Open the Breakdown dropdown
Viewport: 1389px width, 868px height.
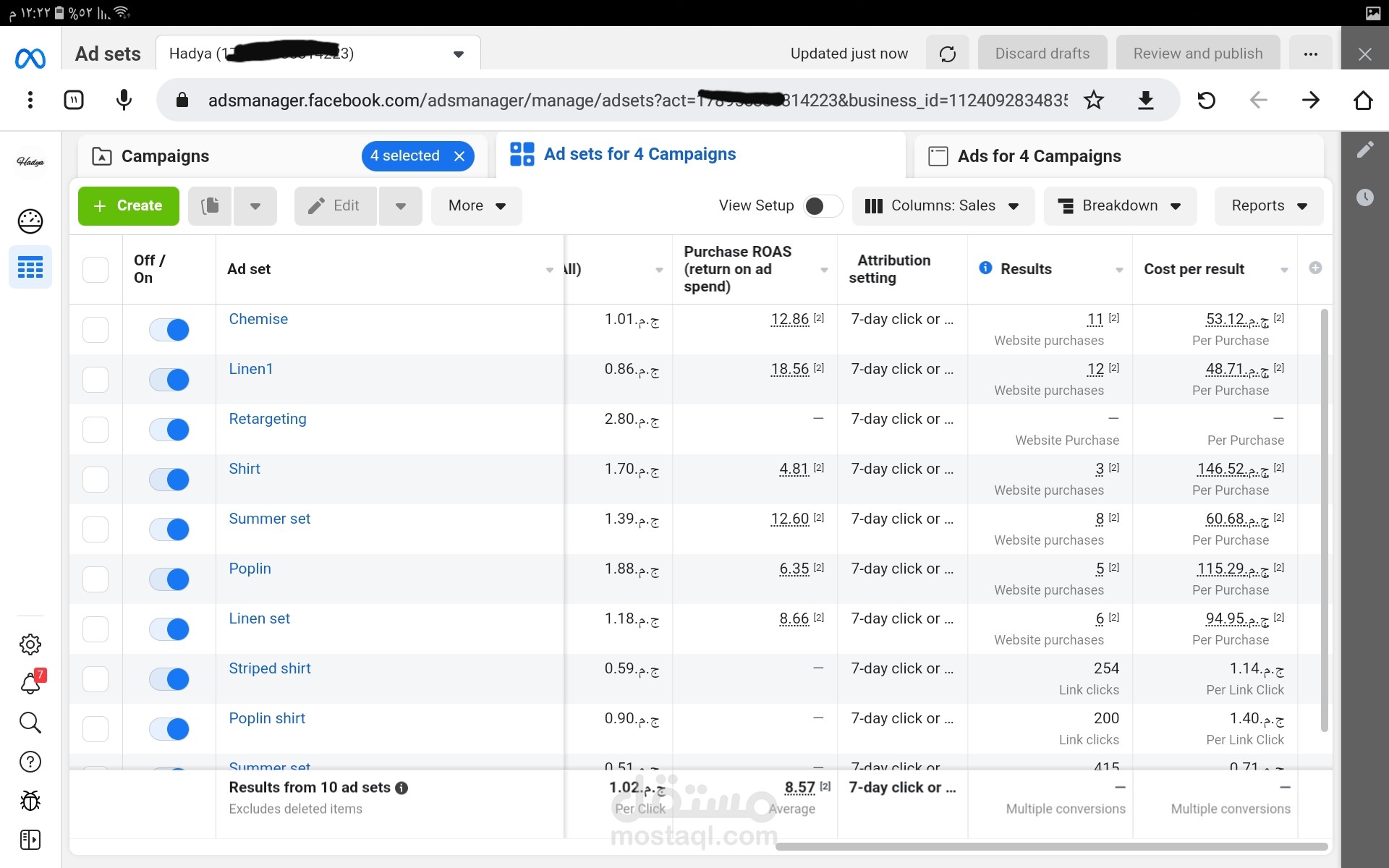point(1119,206)
